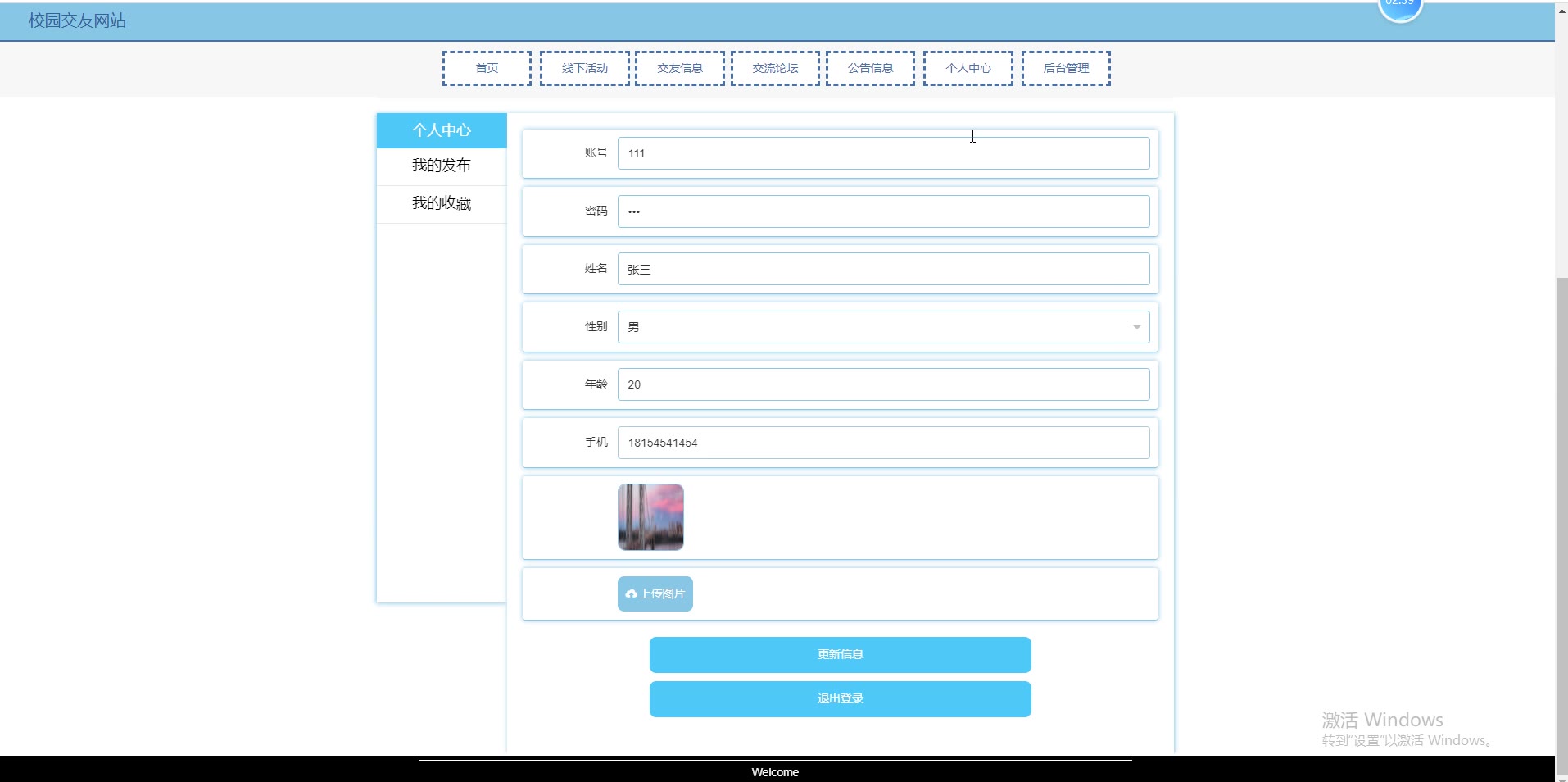Click the 账号 input field
This screenshot has width=1568, height=782.
tap(883, 153)
